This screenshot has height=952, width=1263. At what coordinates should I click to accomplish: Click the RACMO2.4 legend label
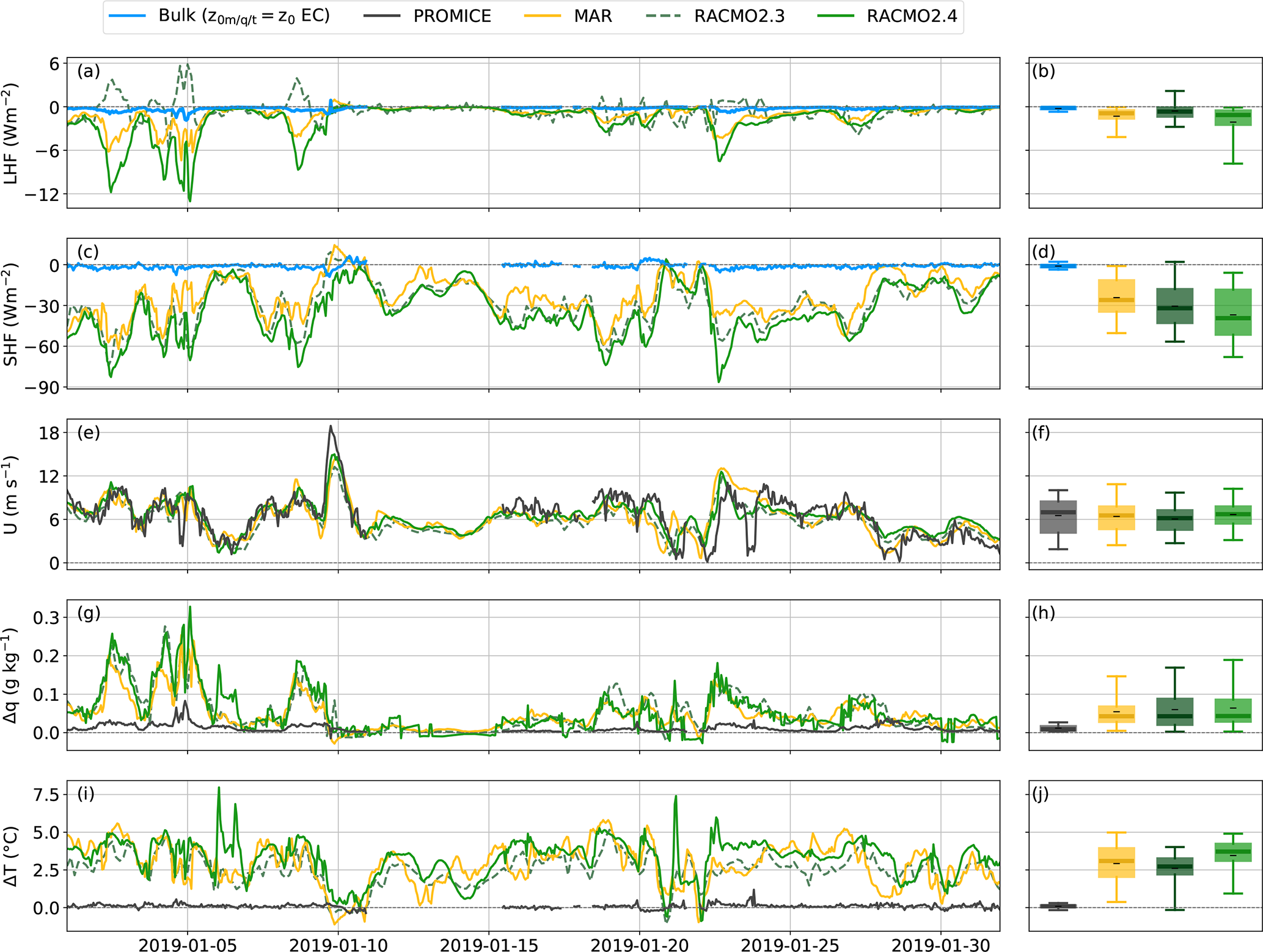click(x=911, y=16)
